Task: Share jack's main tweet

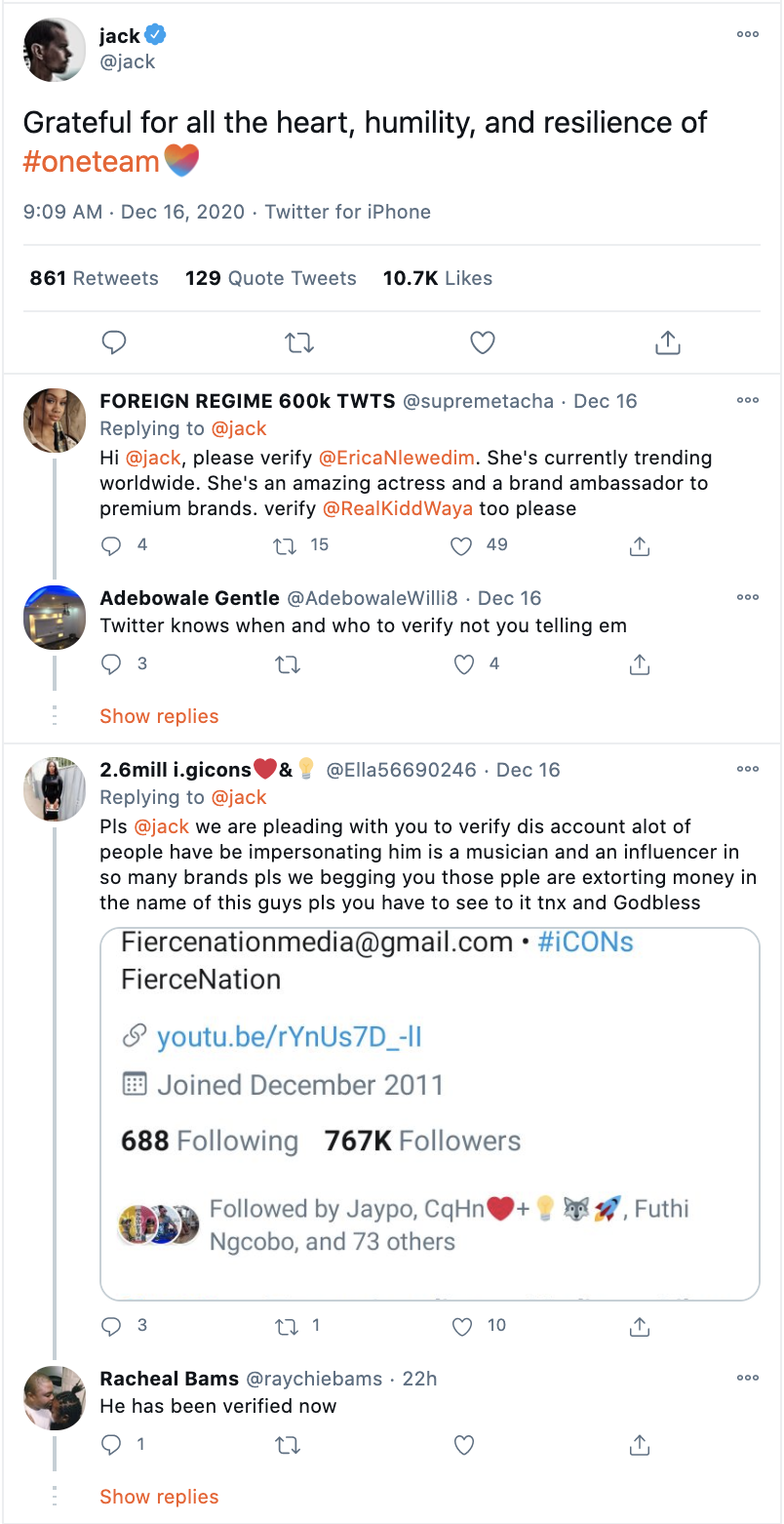Action: point(667,342)
